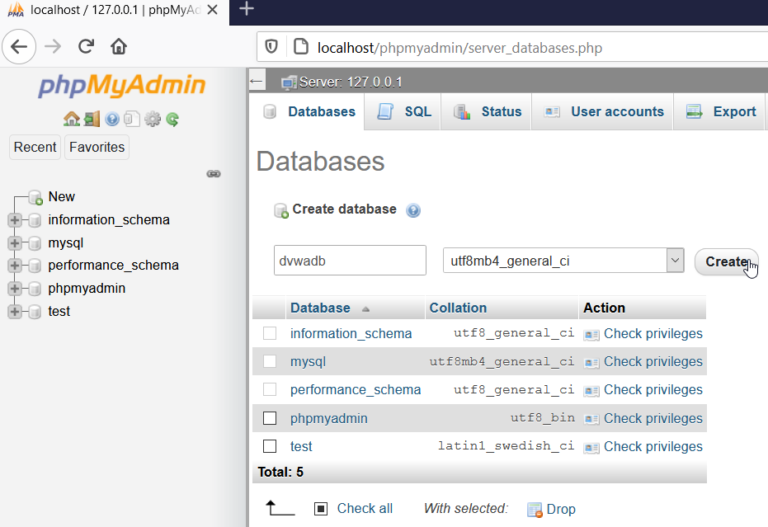The height and width of the screenshot is (527, 768).
Task: Tick the information_schema row checkbox
Action: (x=270, y=333)
